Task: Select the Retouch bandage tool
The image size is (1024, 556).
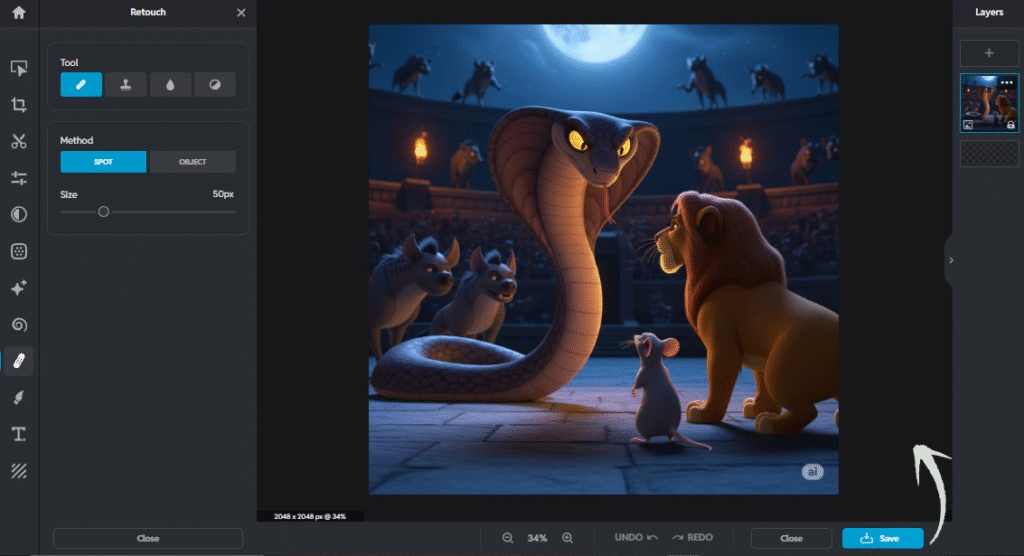Action: pyautogui.click(x=19, y=361)
